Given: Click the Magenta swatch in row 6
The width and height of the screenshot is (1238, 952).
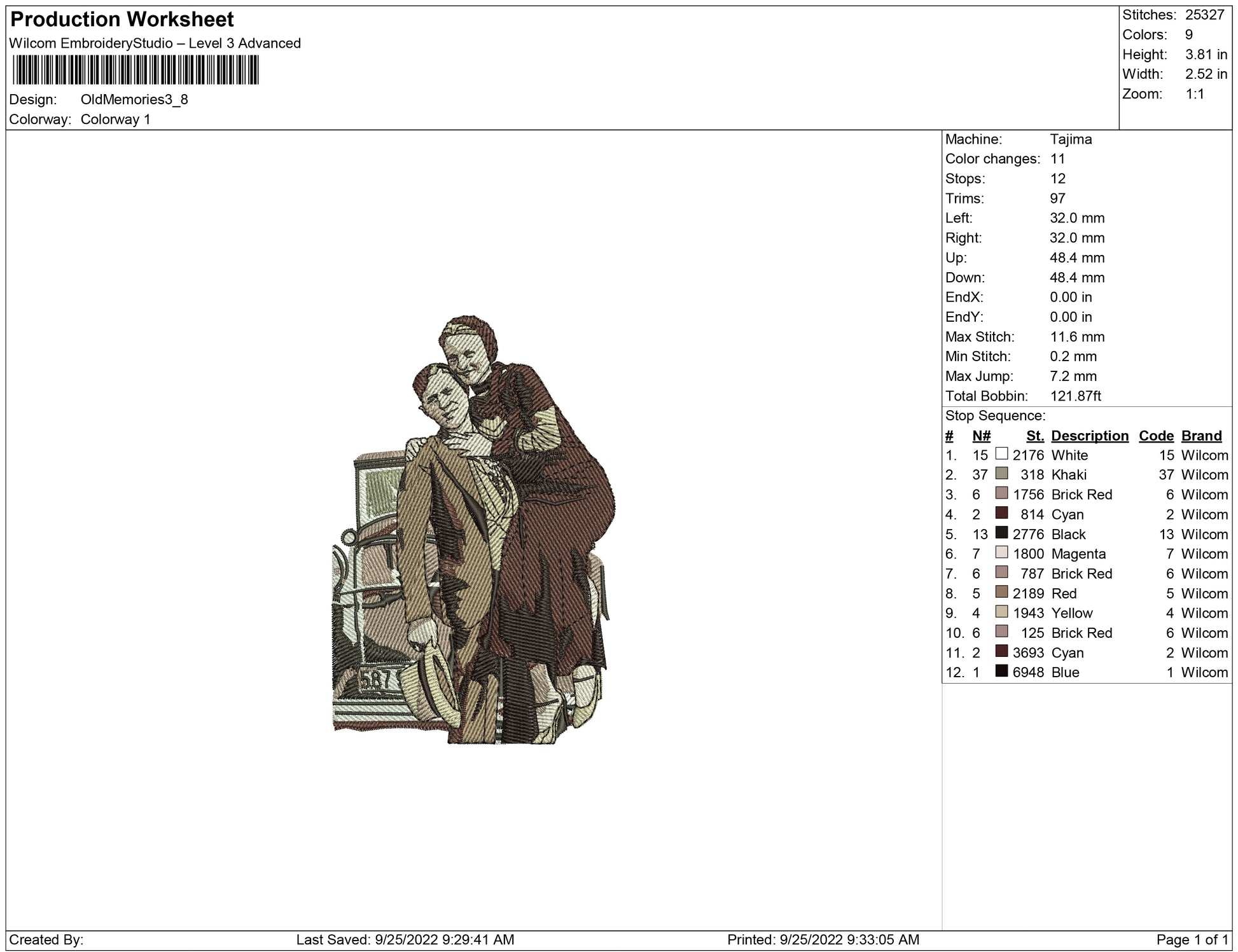Looking at the screenshot, I should (x=1001, y=553).
